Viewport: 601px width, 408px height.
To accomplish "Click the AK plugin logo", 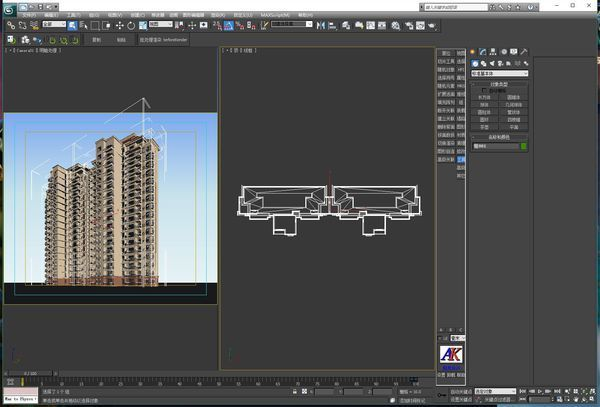I will pos(451,354).
